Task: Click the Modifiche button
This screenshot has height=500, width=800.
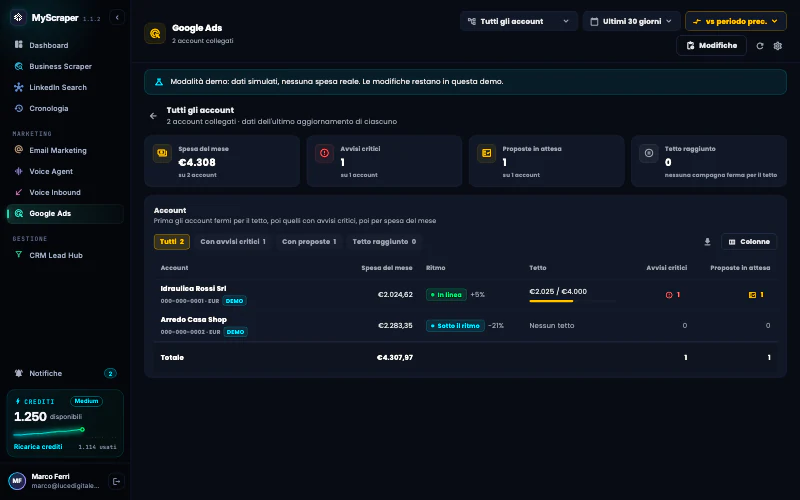Action: [711, 45]
